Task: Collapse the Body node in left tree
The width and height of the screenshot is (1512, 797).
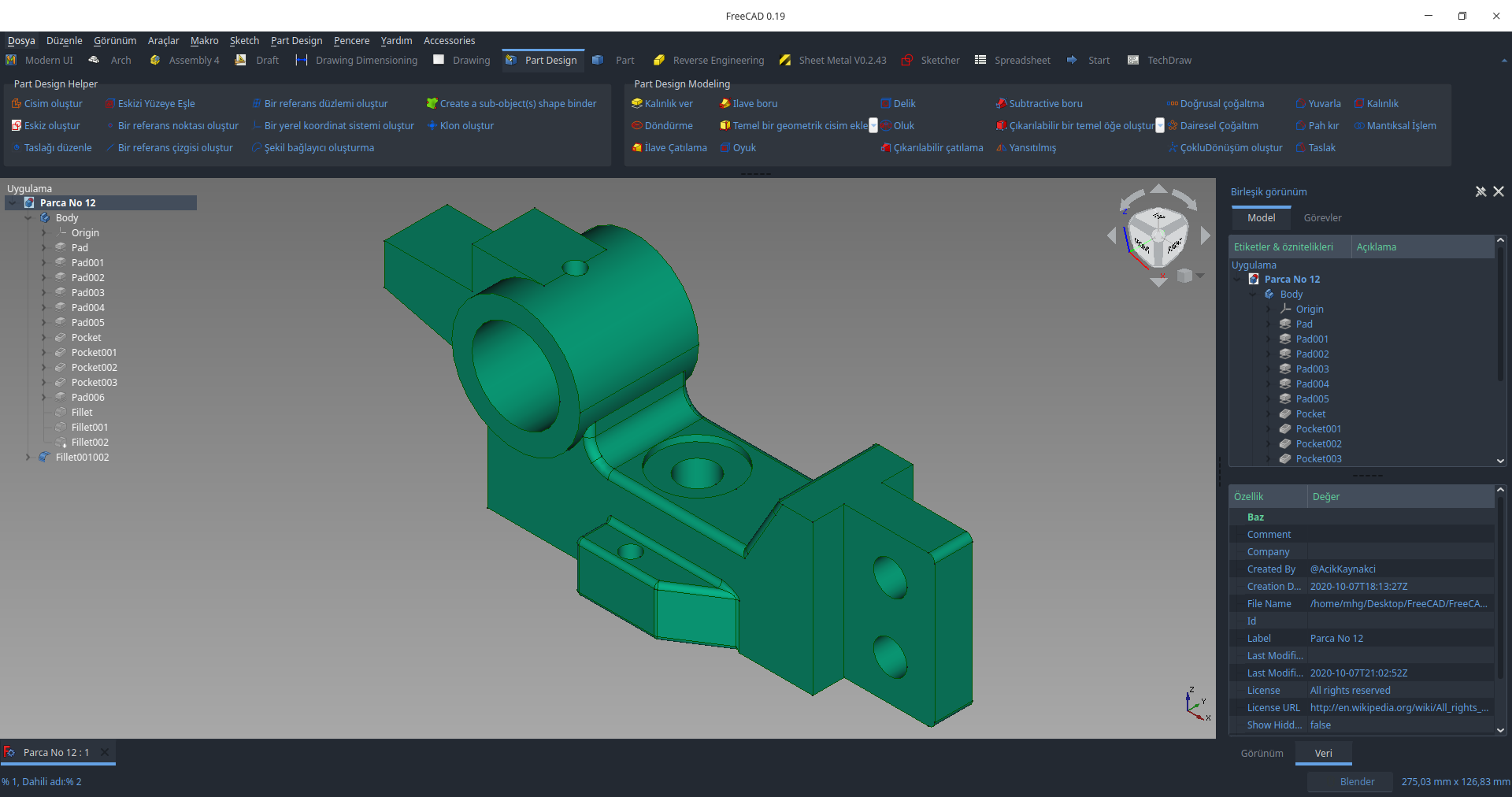Action: 28,218
